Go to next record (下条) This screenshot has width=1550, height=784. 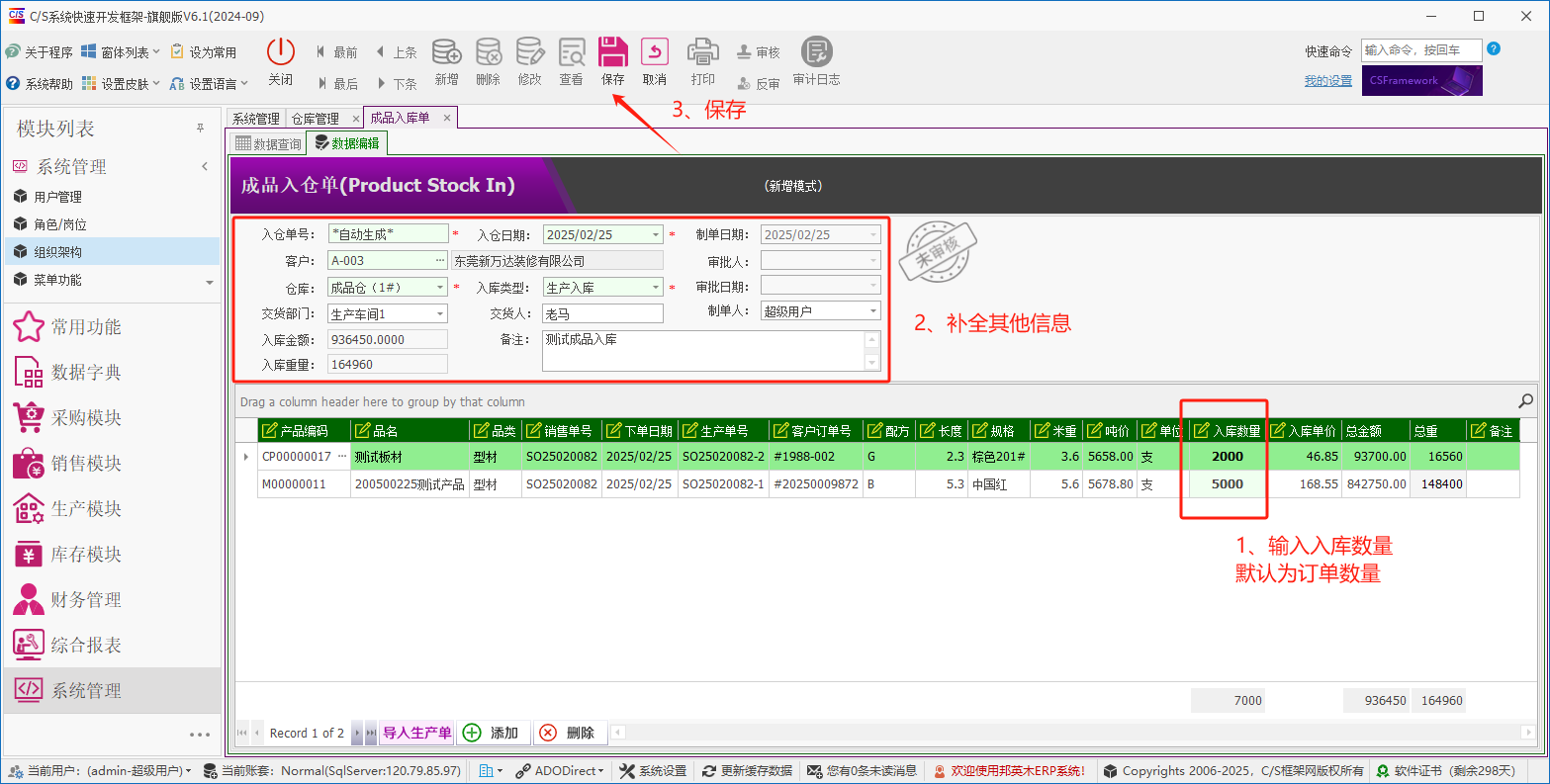(x=396, y=84)
